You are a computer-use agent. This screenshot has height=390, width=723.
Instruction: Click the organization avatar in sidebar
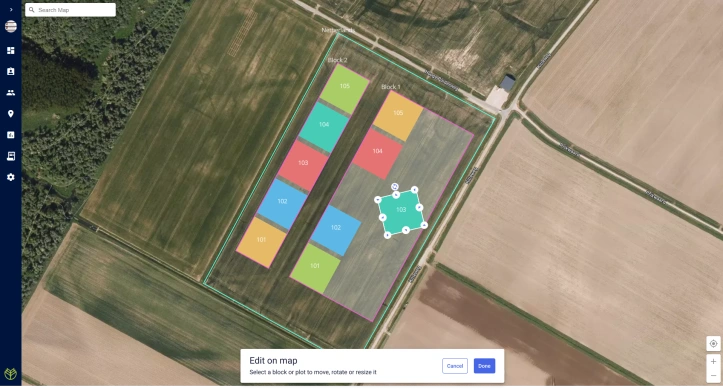click(11, 26)
